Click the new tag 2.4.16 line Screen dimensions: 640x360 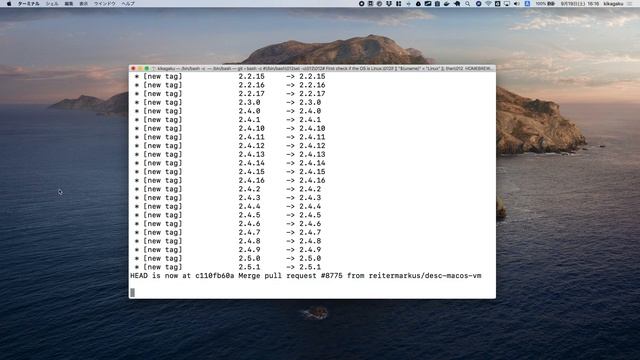point(230,180)
